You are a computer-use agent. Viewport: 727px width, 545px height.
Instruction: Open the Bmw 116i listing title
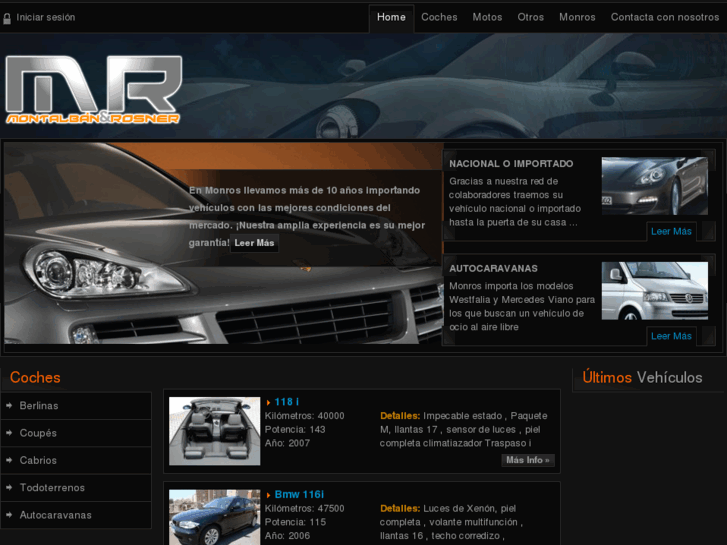[299, 494]
